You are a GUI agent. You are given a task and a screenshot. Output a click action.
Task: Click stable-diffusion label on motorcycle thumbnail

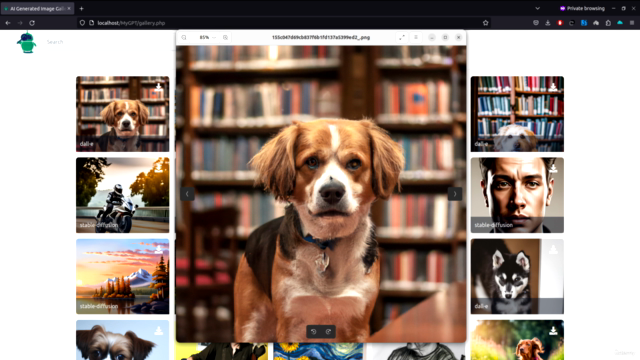[99, 225]
